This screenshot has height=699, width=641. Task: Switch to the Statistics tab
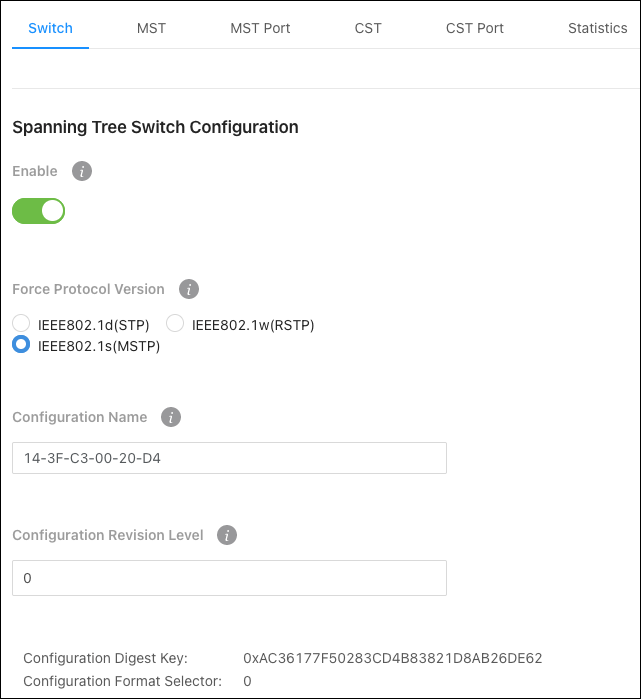click(x=598, y=28)
